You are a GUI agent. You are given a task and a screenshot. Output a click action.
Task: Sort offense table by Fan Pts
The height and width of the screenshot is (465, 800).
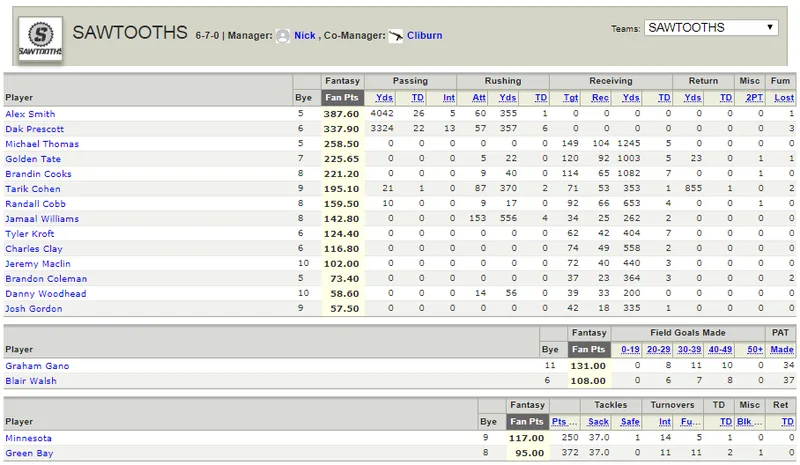point(342,97)
